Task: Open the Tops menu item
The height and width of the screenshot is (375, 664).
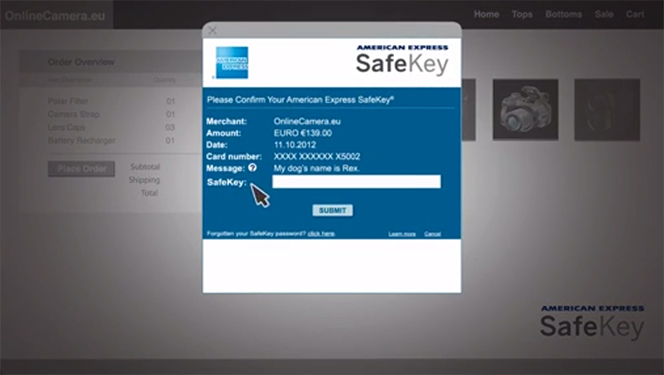Action: pos(522,14)
